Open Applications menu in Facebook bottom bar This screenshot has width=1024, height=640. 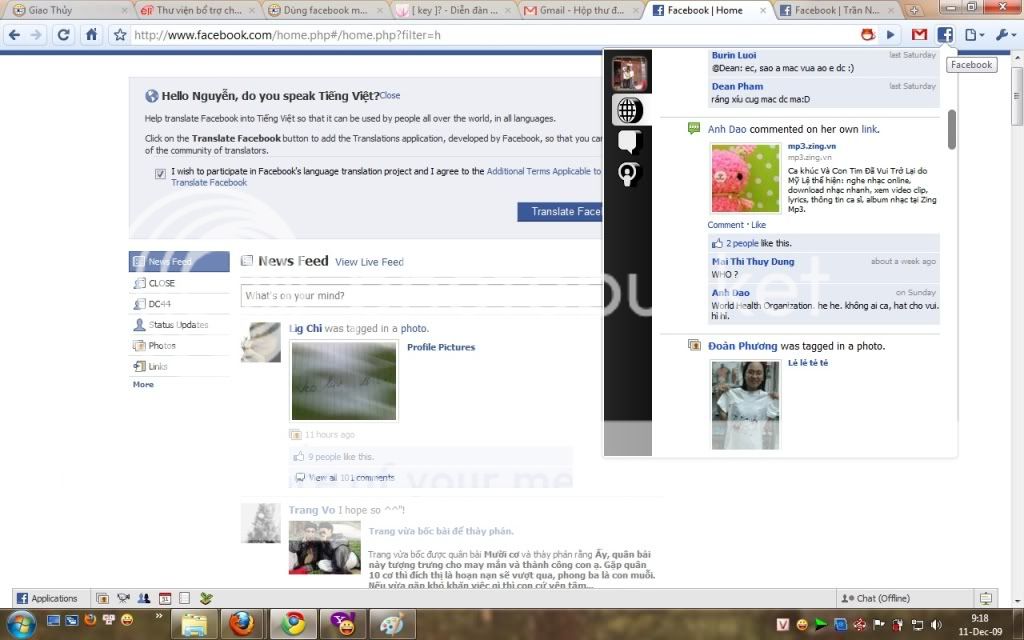[46, 598]
